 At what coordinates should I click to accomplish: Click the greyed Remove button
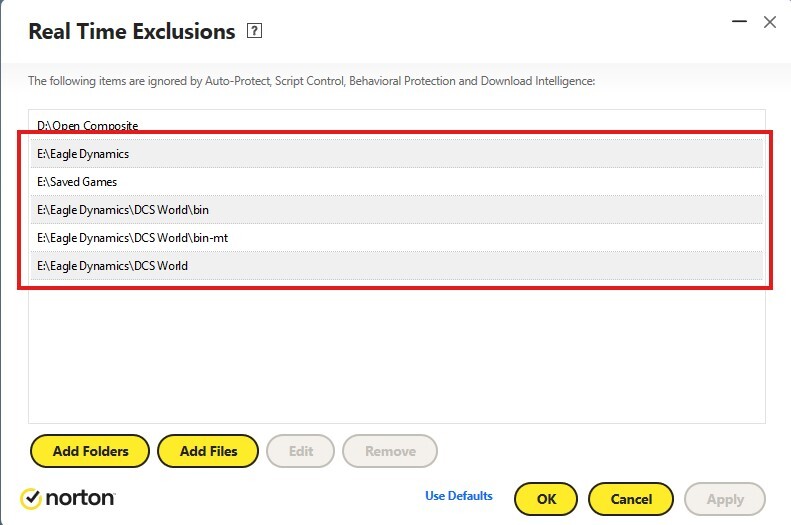390,451
